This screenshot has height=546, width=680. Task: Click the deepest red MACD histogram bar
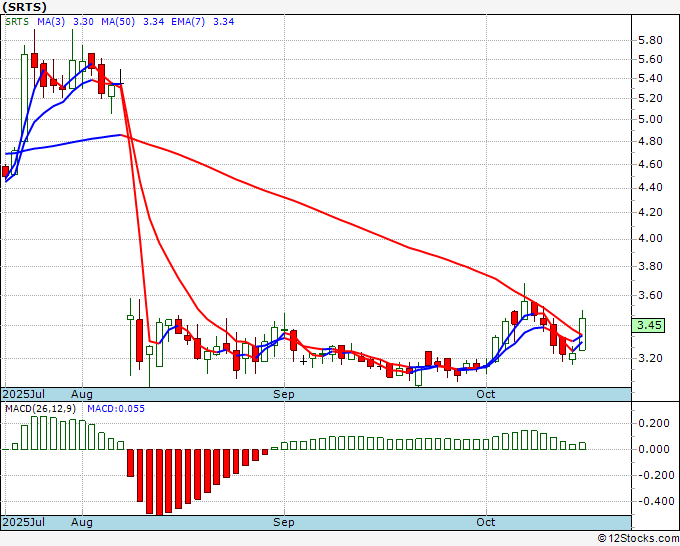click(159, 482)
